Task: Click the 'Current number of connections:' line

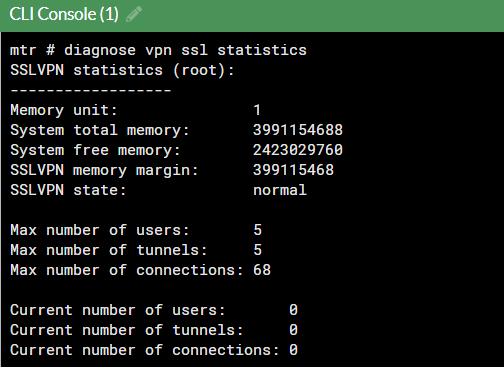Action: (x=154, y=350)
